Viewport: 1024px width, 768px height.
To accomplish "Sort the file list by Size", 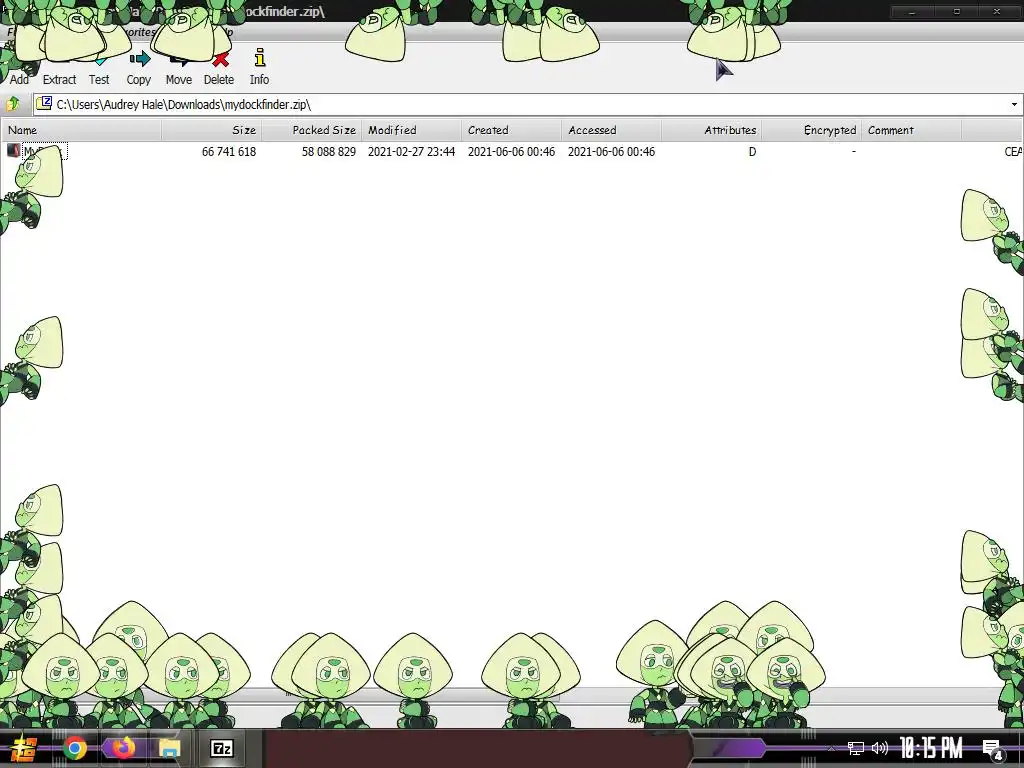I will click(212, 130).
